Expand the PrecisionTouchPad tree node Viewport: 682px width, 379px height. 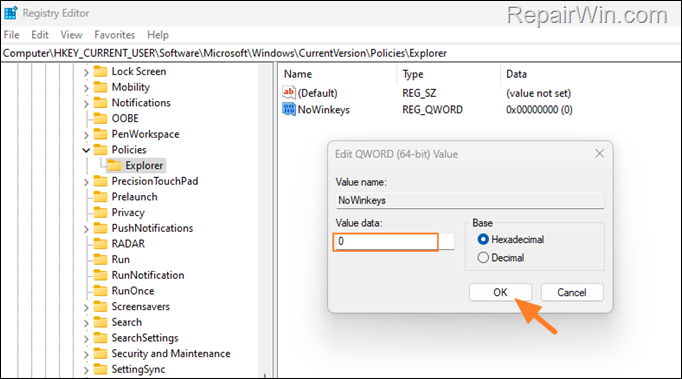point(86,182)
